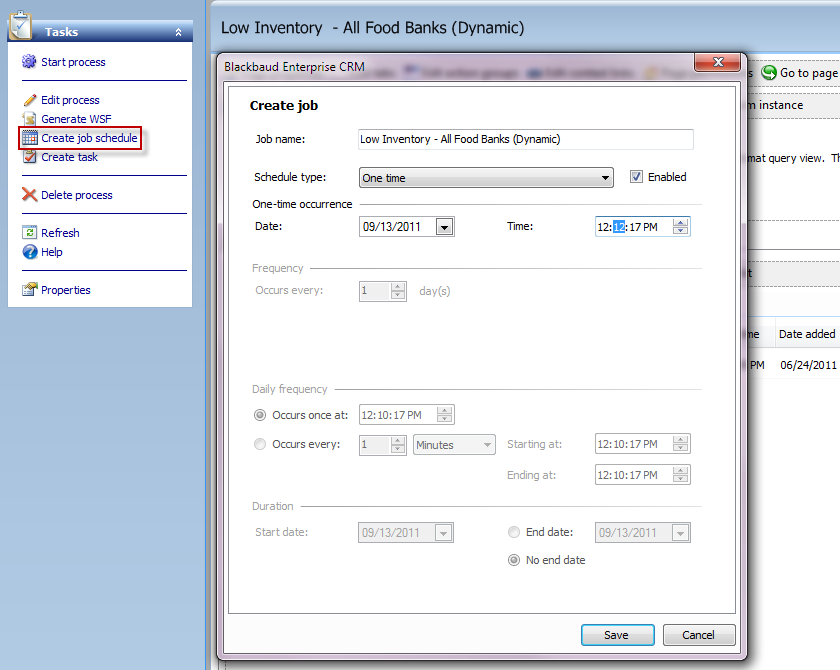The image size is (840, 670).
Task: Select the Create task link
Action: click(70, 157)
